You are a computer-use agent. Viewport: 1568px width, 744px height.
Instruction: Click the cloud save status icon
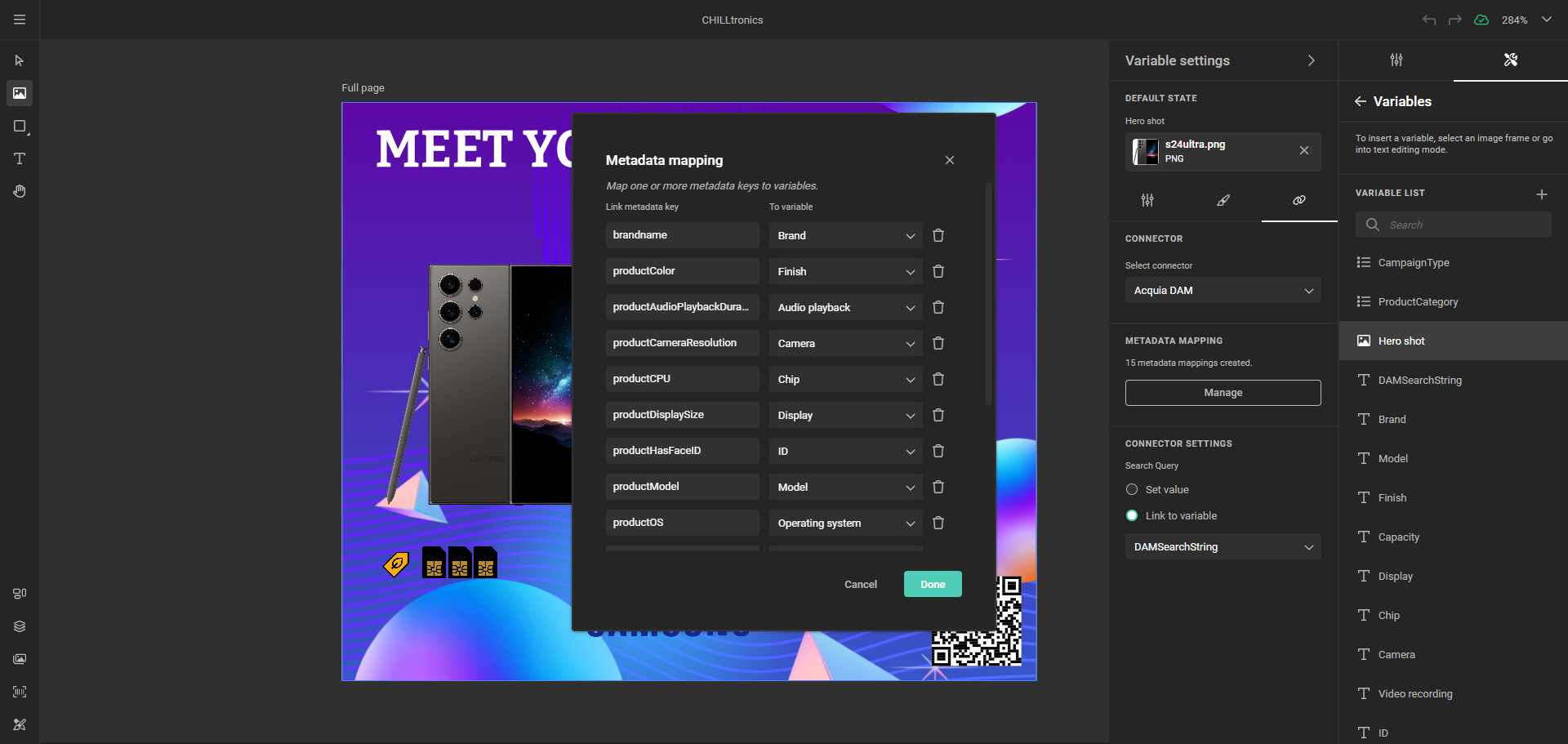coord(1481,20)
